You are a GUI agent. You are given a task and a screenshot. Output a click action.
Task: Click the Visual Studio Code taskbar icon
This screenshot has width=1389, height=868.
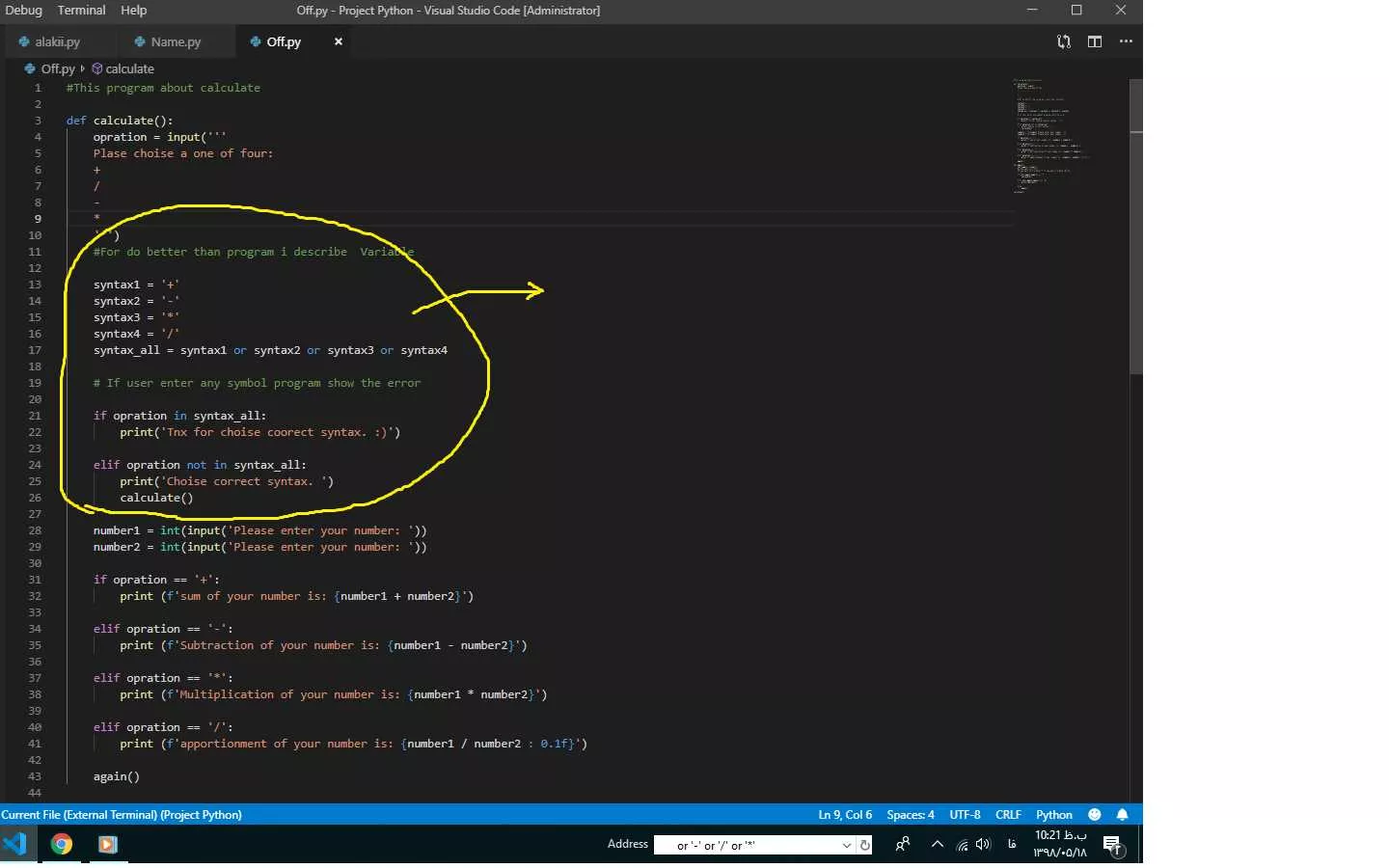[15, 845]
